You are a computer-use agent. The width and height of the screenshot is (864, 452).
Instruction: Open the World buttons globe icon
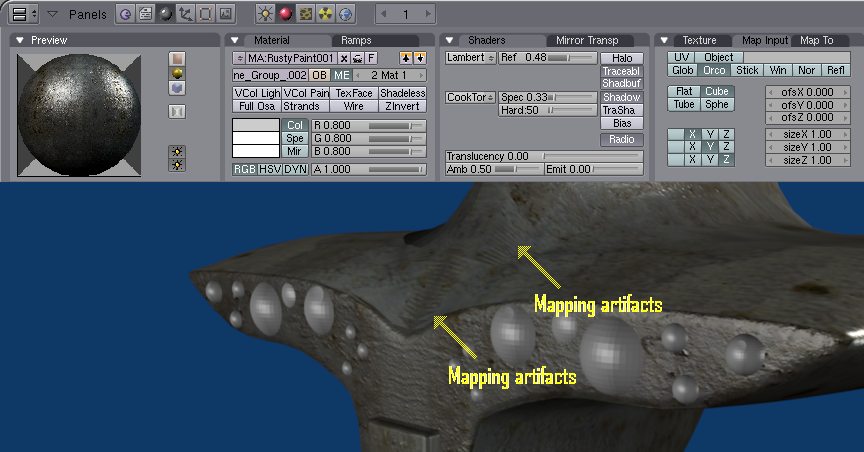[345, 14]
